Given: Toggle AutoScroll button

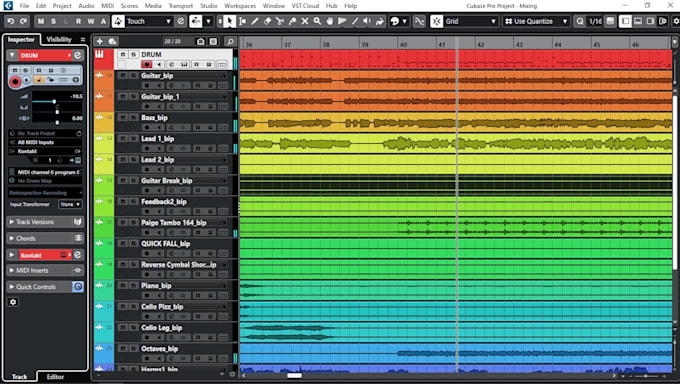Looking at the screenshot, I should 196,21.
